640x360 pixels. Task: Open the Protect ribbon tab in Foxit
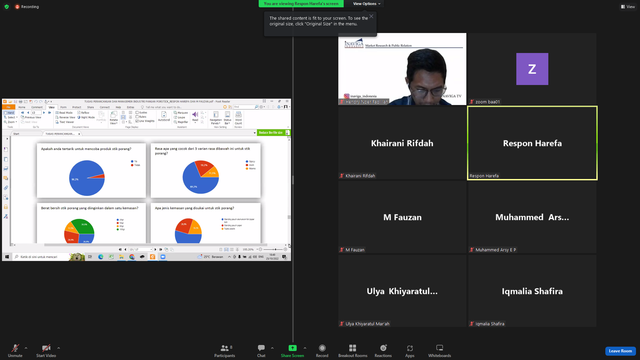click(x=76, y=107)
